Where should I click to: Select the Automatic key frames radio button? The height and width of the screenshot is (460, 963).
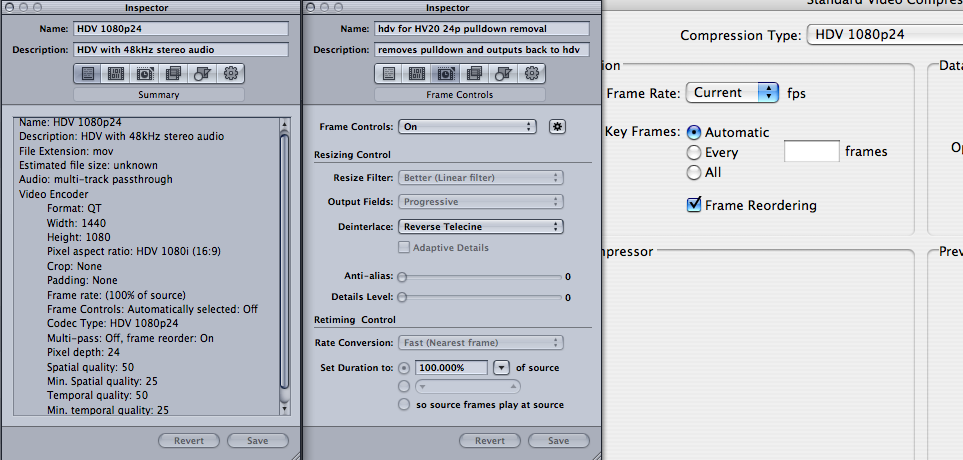pos(693,132)
